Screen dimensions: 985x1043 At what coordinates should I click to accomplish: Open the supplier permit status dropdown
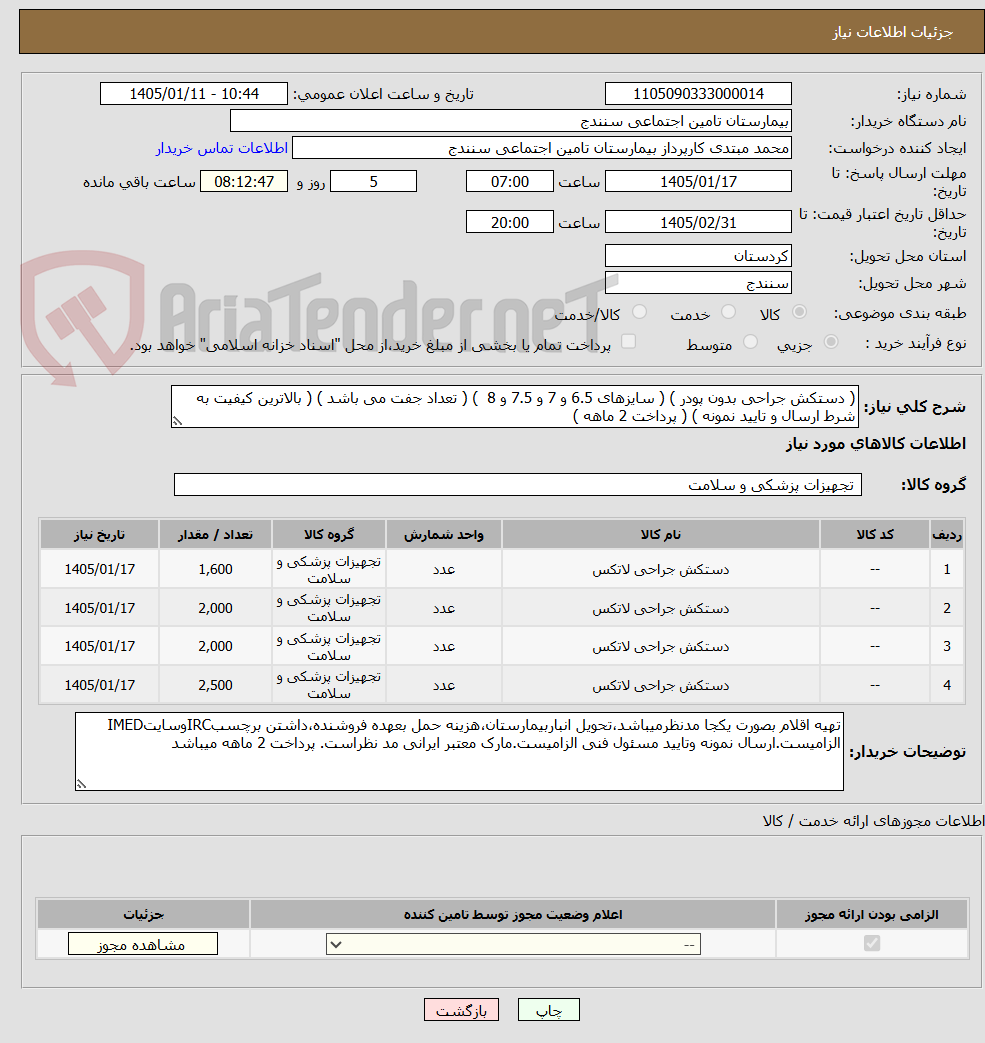tap(513, 944)
